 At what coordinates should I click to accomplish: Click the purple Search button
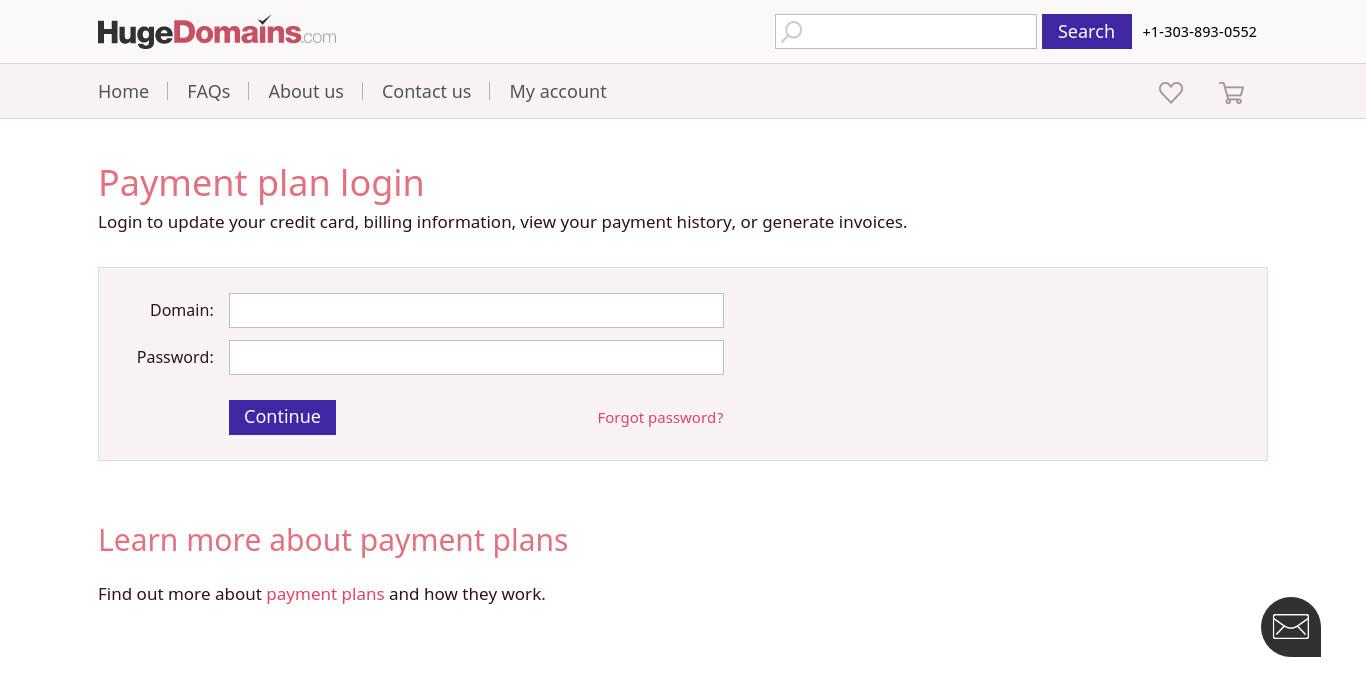(1087, 31)
